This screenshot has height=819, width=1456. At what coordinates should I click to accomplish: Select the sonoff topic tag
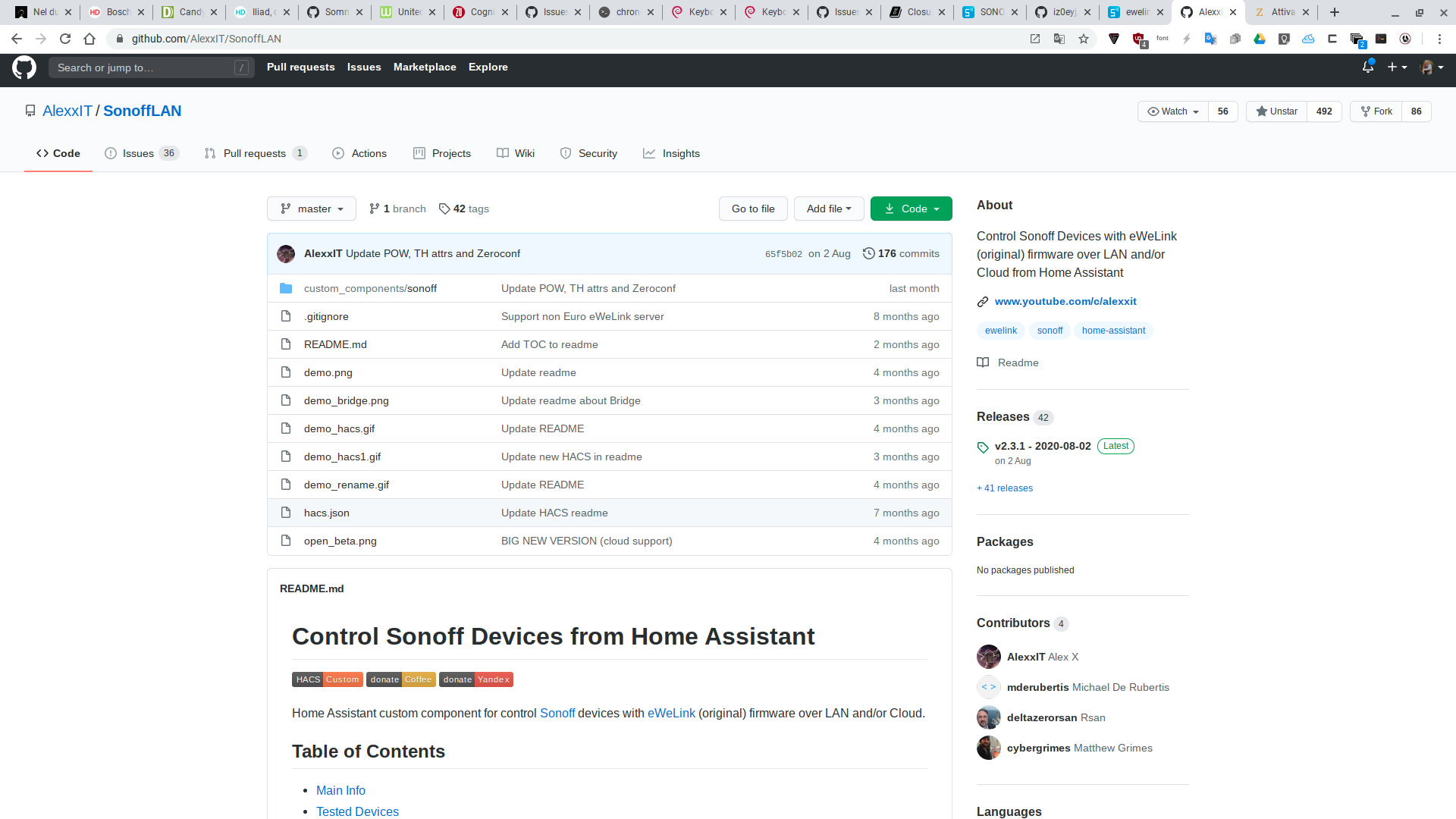1050,331
